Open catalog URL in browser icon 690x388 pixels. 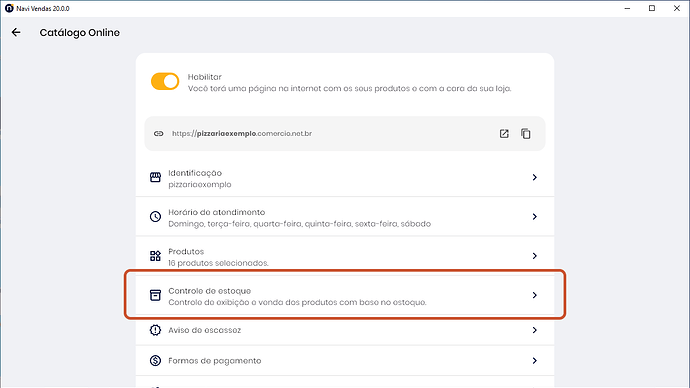pos(504,134)
